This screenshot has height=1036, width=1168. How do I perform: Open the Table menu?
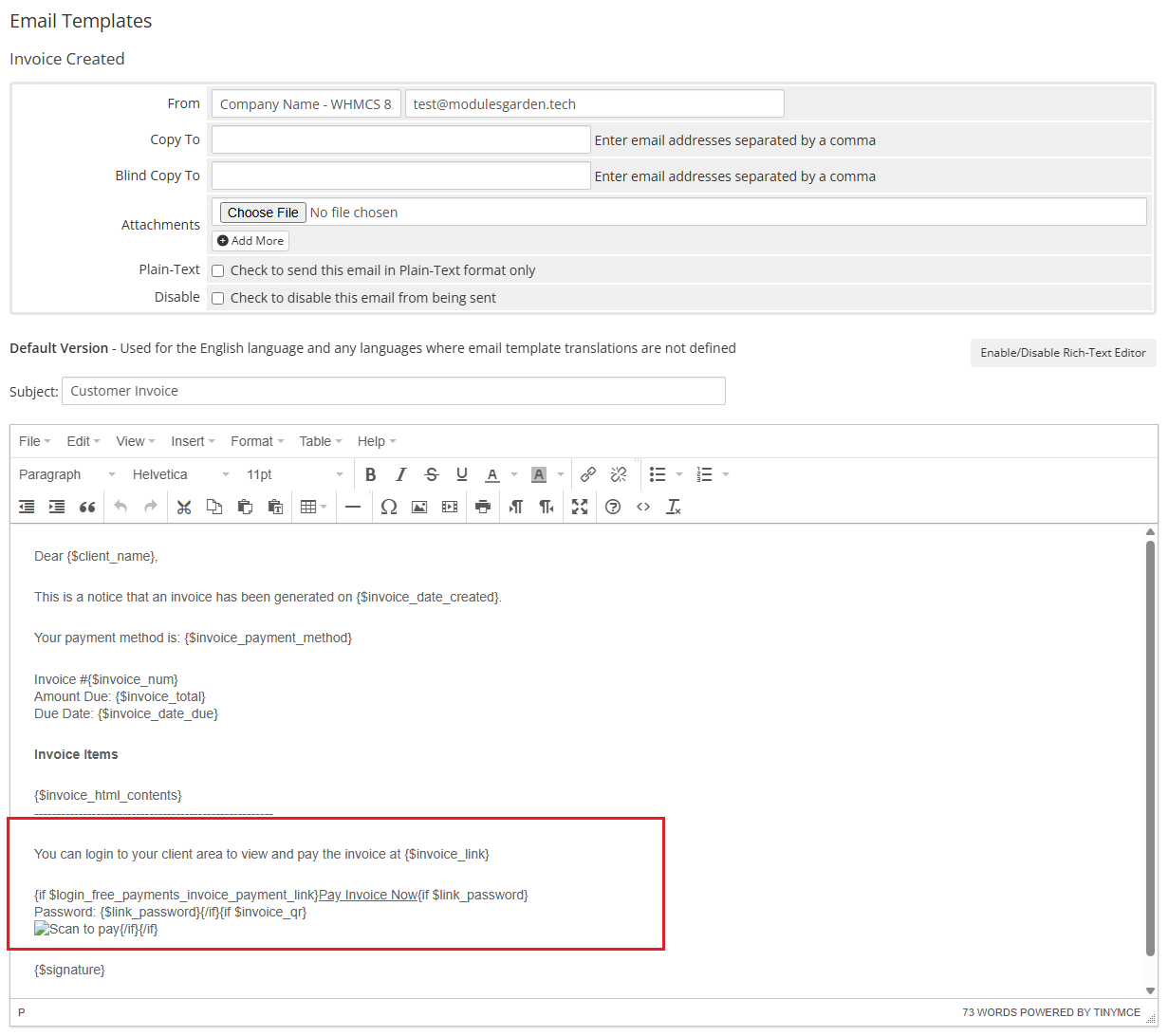[x=321, y=441]
